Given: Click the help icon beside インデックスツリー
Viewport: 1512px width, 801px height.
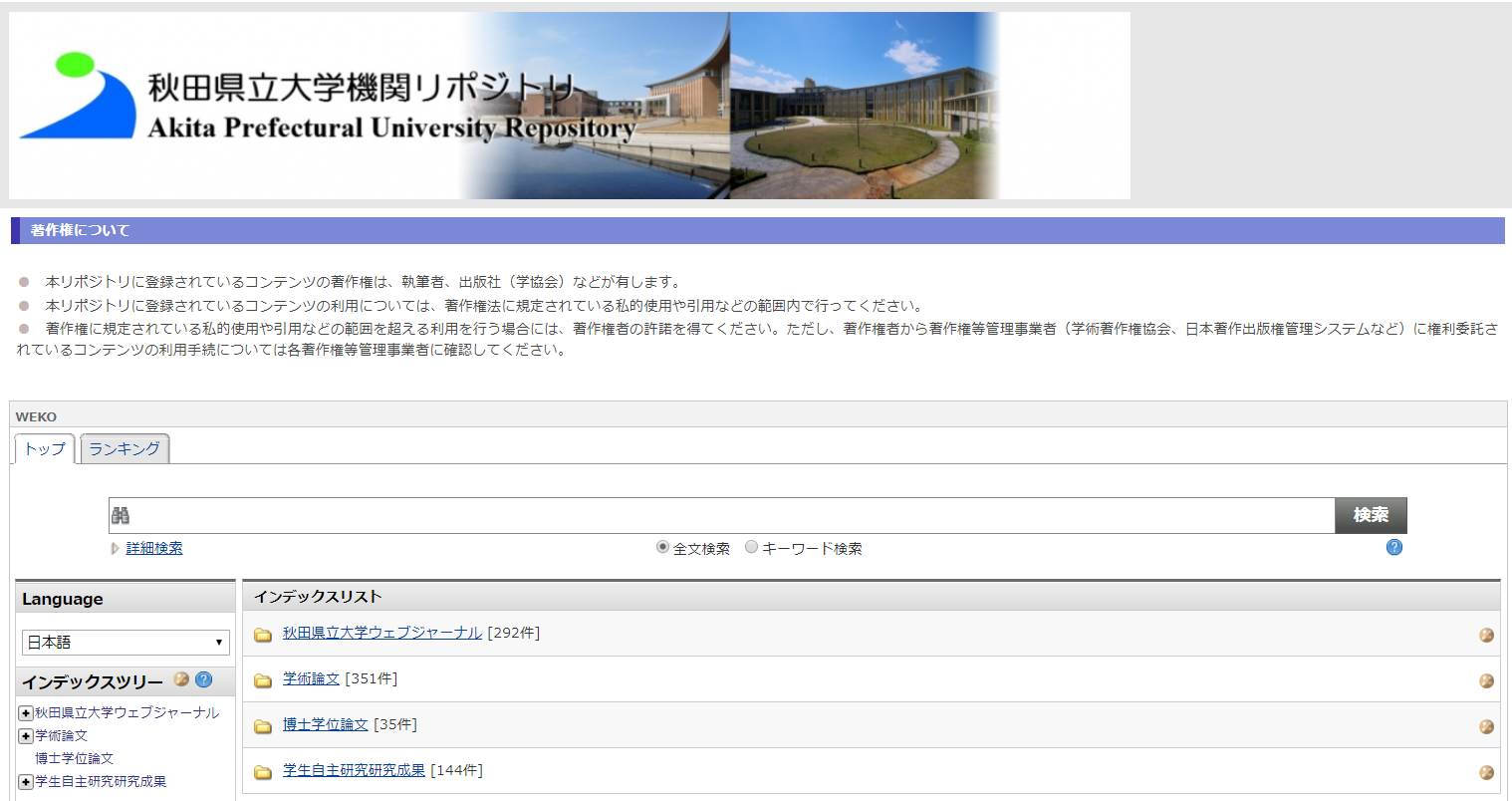Looking at the screenshot, I should 204,679.
